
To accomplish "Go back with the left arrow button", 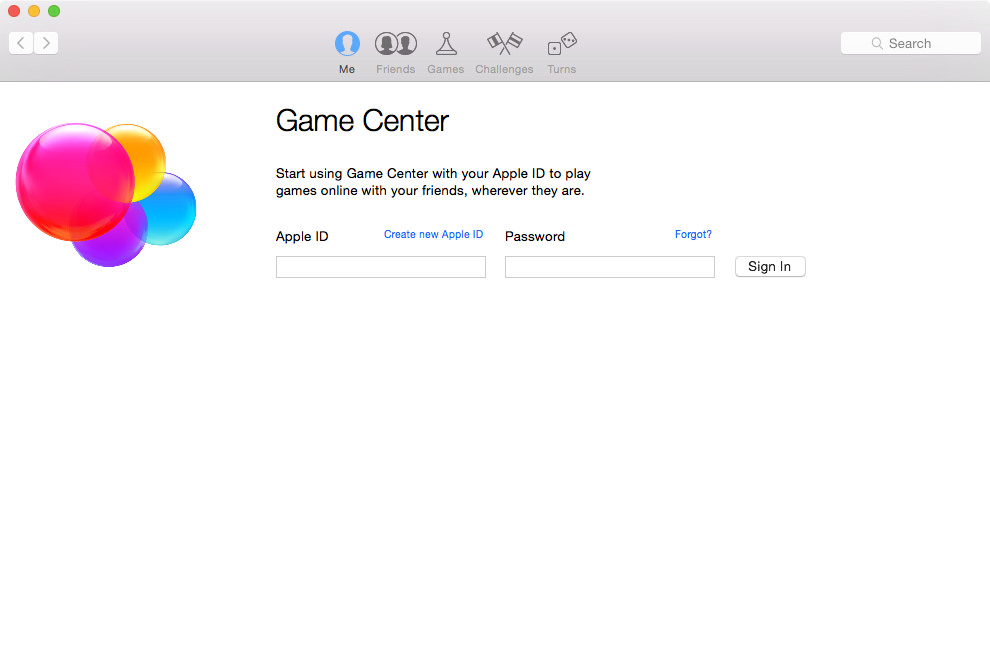I will pyautogui.click(x=21, y=43).
